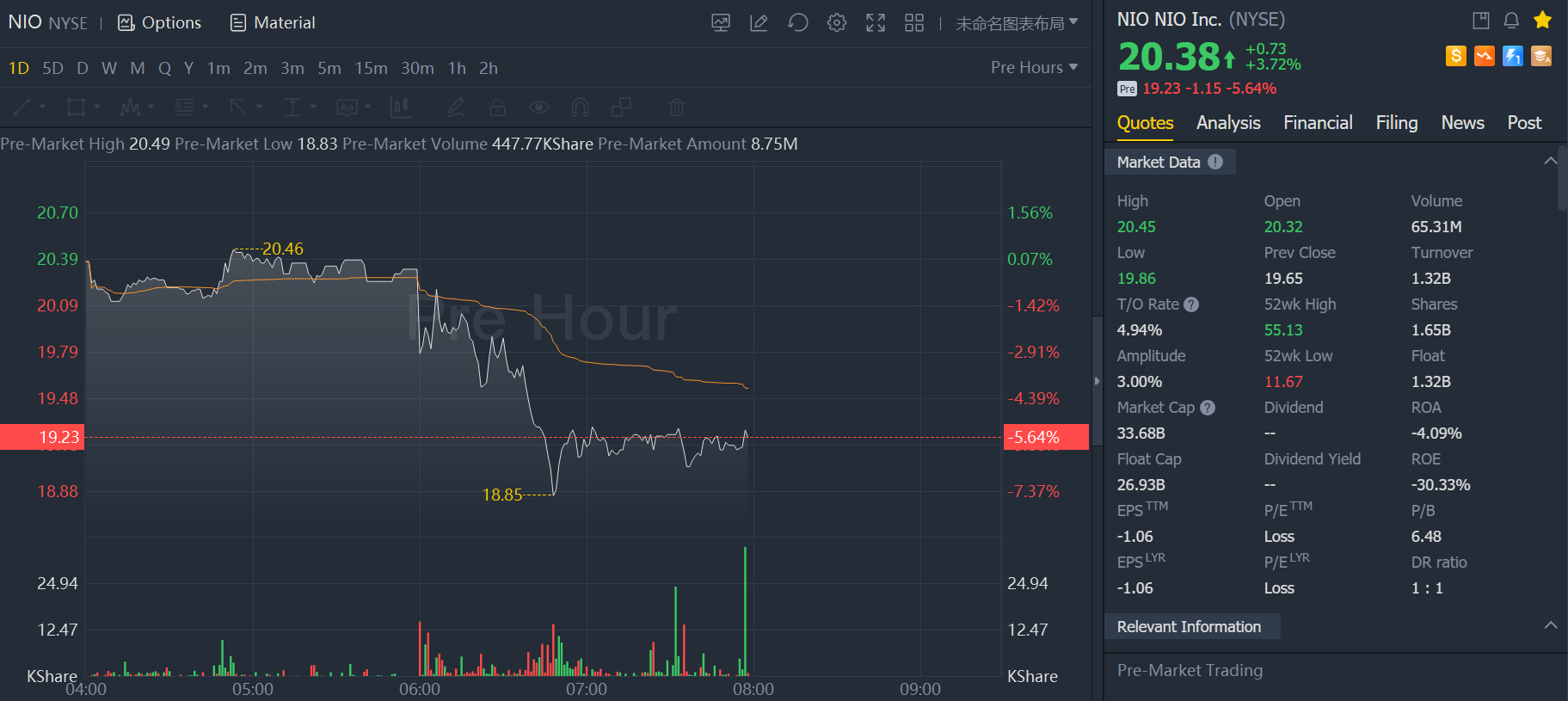Click the Market Cap help icon
Screen dimensions: 1568x701
tap(1208, 408)
